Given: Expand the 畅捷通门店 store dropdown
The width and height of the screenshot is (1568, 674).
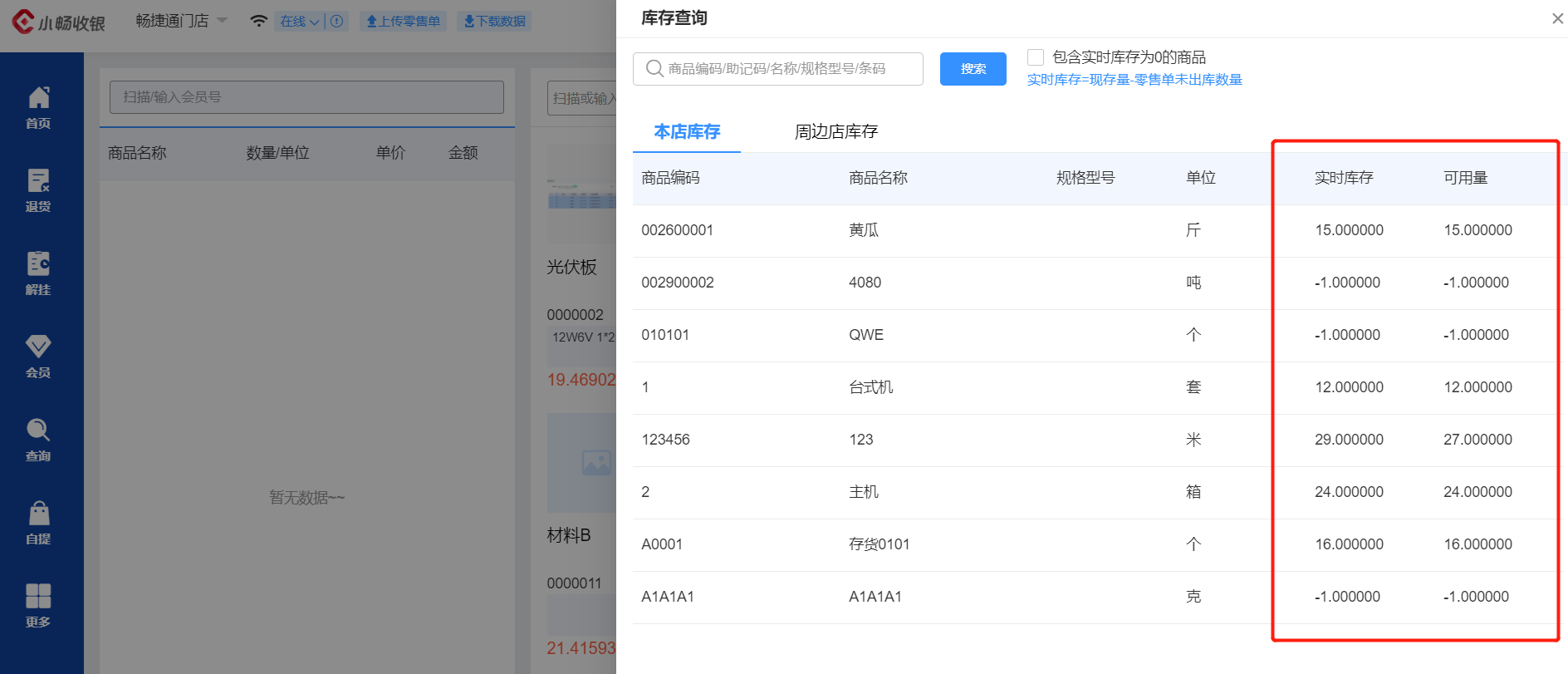Looking at the screenshot, I should [x=181, y=21].
